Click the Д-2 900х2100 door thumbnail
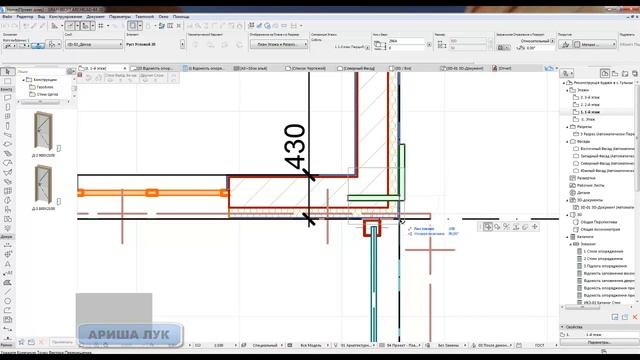 pos(43,131)
